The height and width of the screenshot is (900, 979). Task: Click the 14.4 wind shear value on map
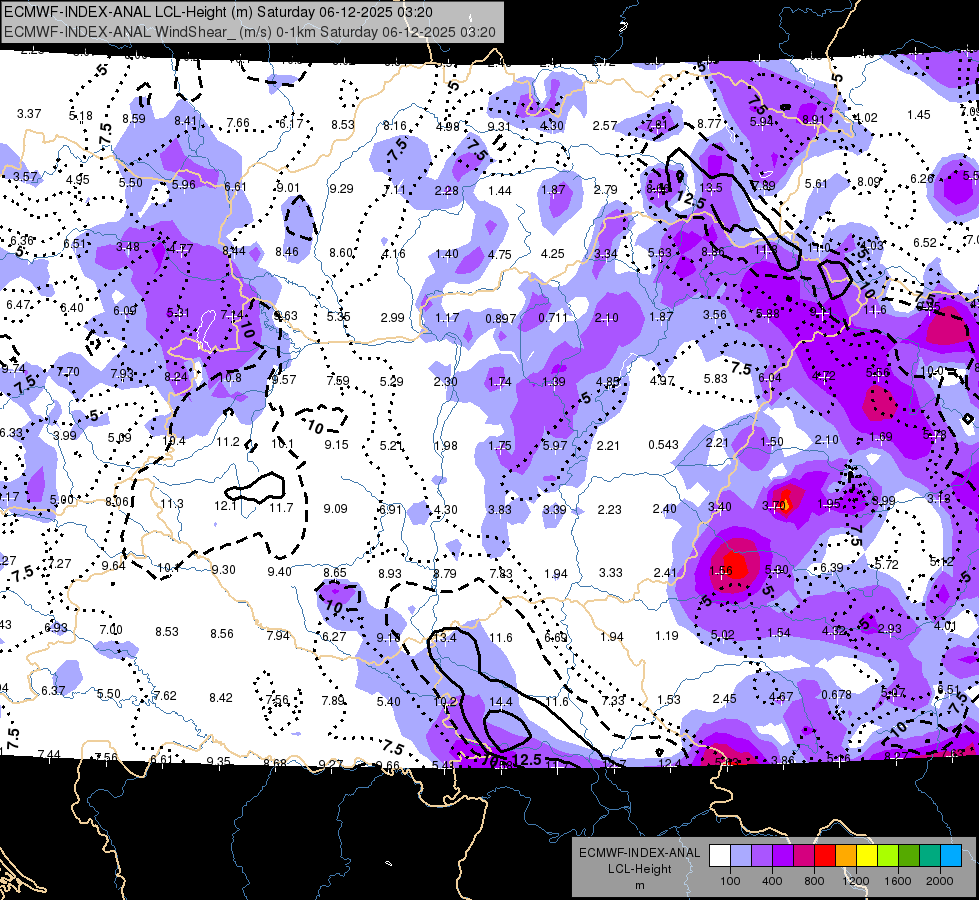[x=501, y=702]
